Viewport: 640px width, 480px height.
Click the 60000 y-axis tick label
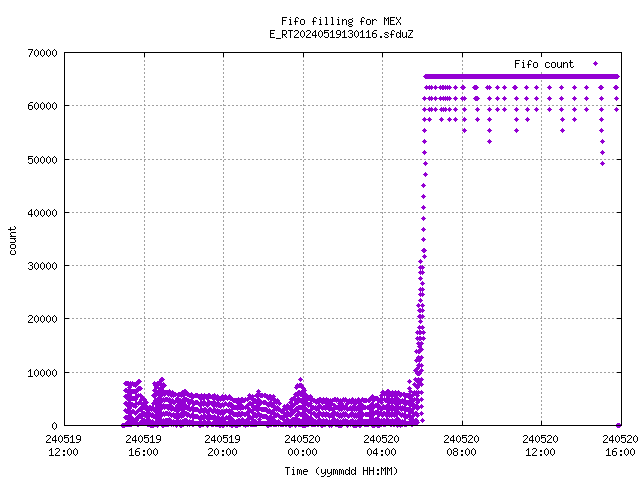(42, 107)
